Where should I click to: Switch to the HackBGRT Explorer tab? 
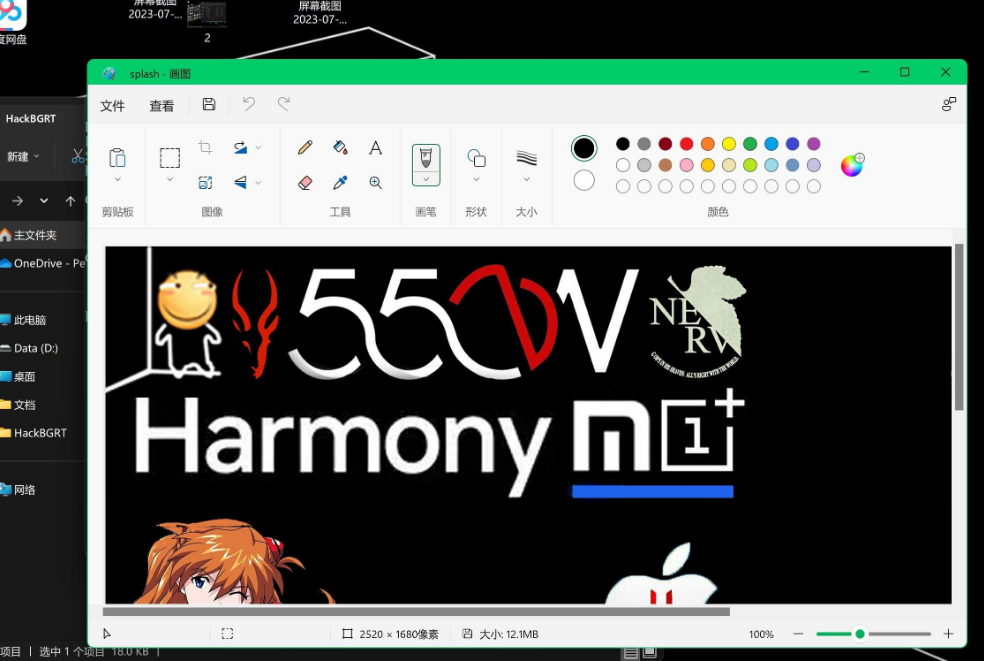tap(31, 119)
